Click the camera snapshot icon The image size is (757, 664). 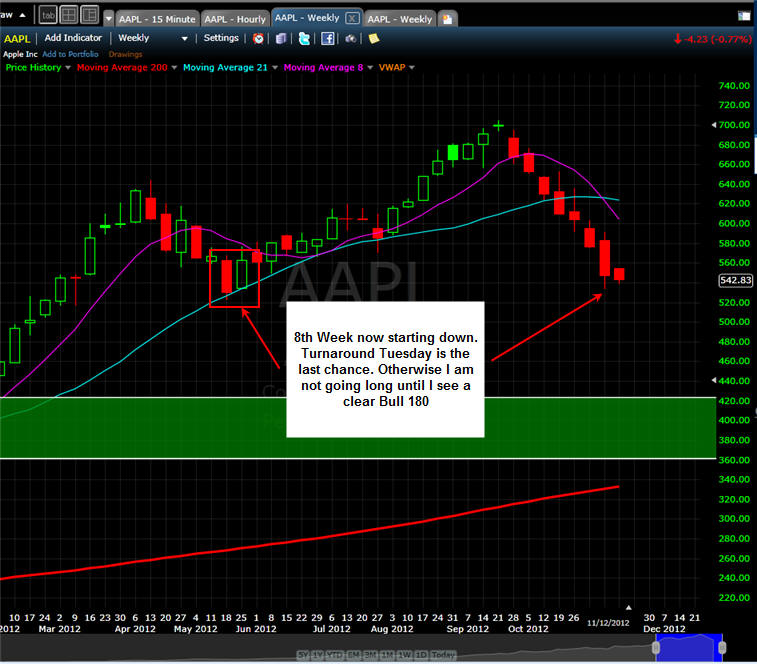pyautogui.click(x=350, y=39)
